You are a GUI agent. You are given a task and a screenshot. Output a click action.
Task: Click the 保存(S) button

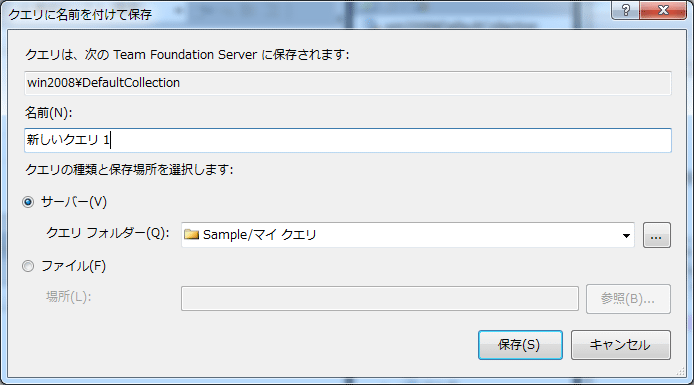click(520, 345)
